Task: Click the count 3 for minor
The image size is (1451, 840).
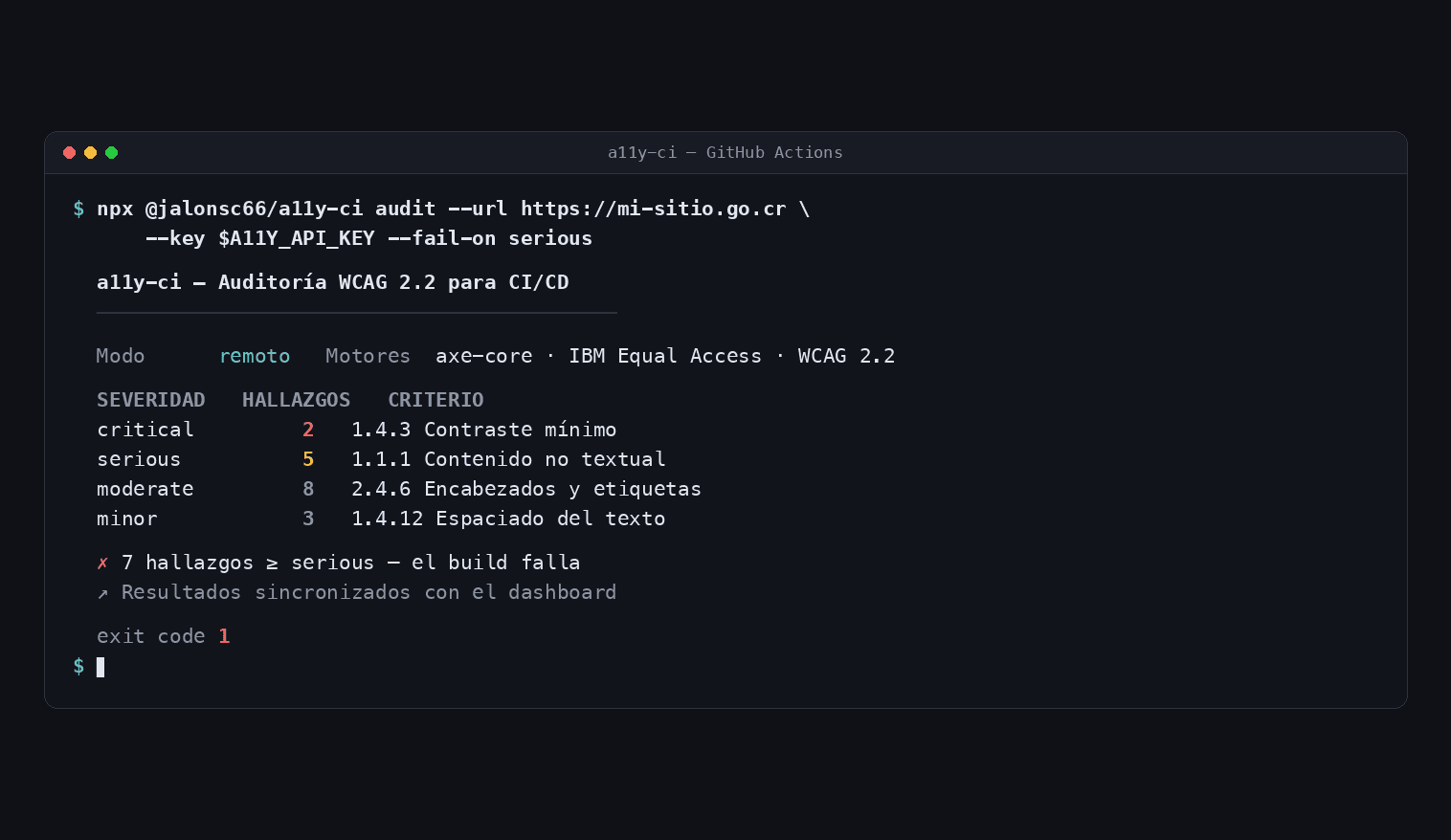Action: (308, 519)
